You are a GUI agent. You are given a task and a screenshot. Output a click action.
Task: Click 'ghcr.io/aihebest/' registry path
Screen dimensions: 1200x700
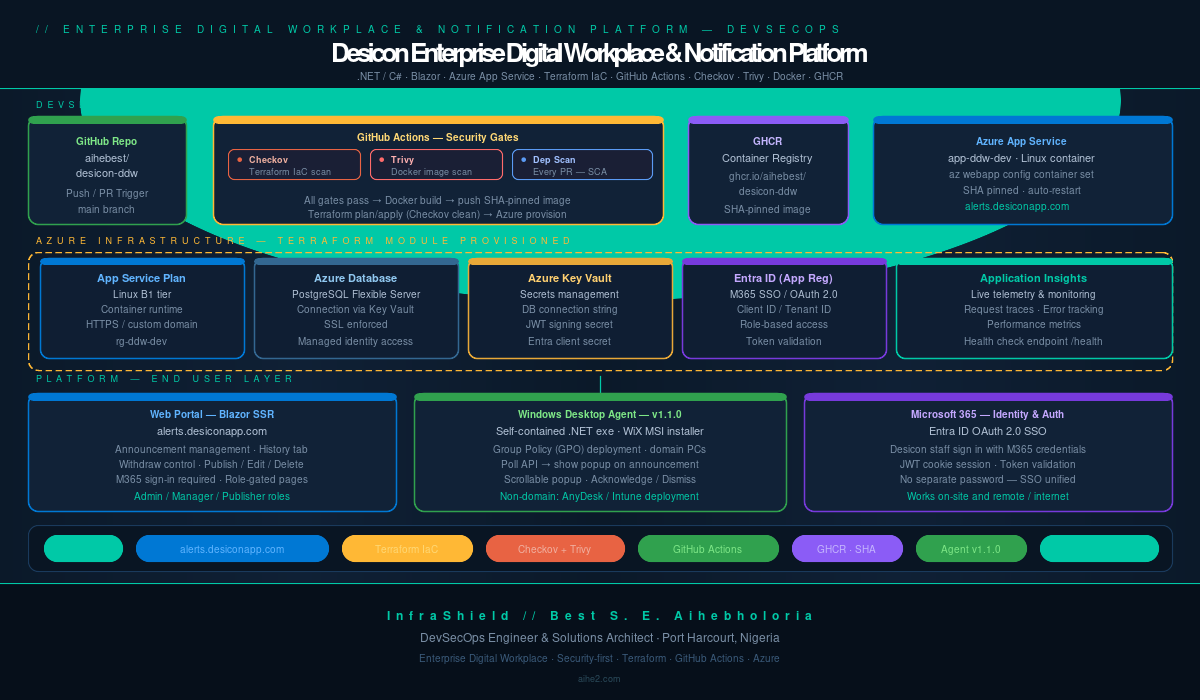768,176
